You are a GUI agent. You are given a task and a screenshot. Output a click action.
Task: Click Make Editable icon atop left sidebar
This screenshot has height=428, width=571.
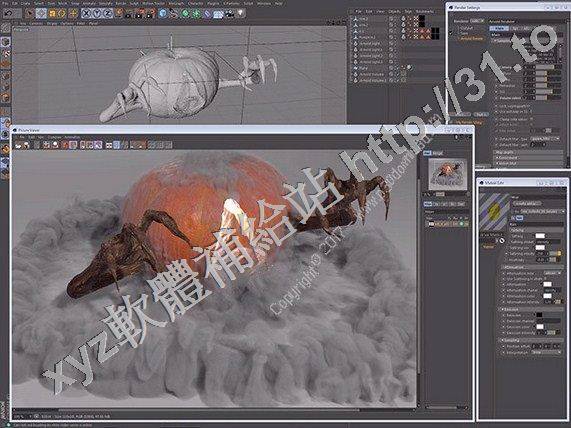pyautogui.click(x=5, y=28)
